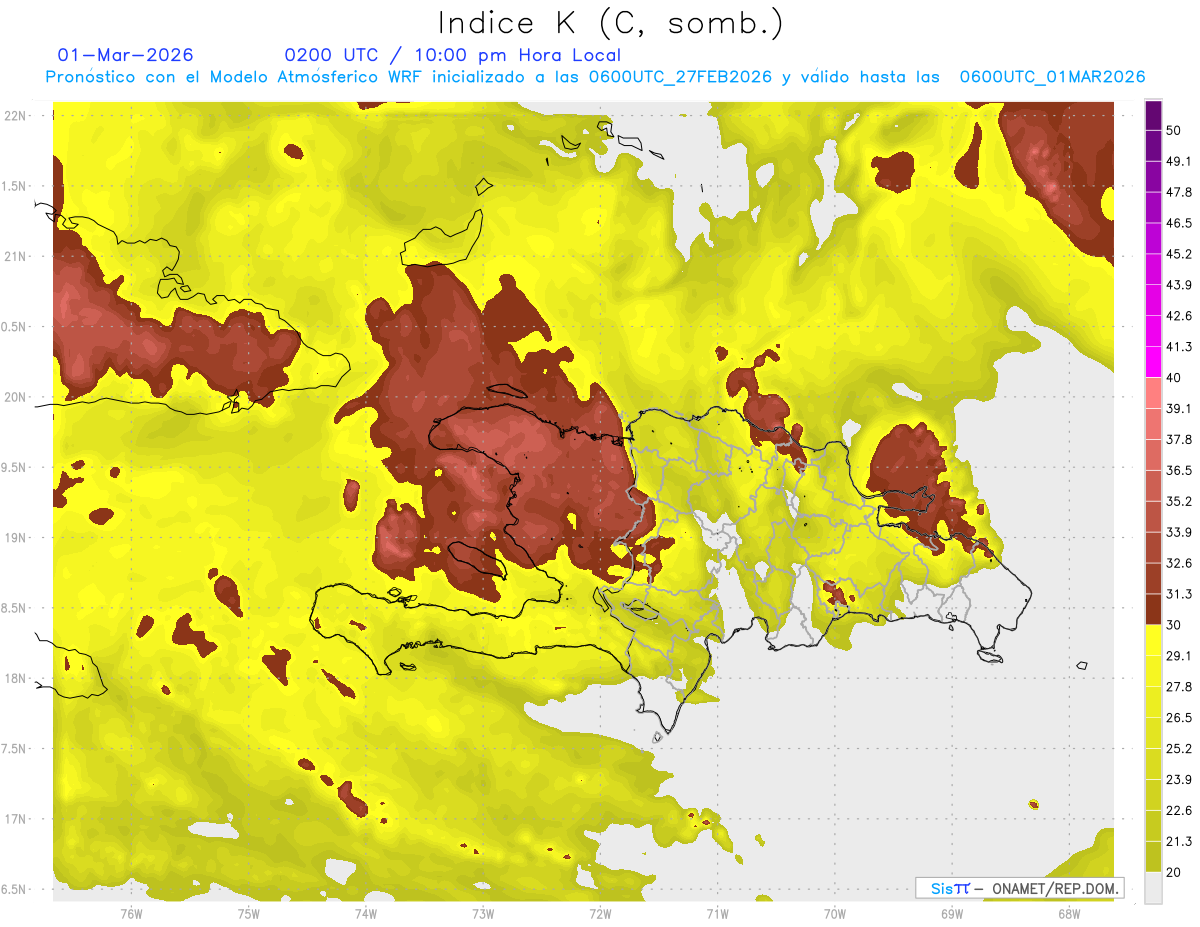Screen dimensions: 1200x927
Task: Click the colorbar value "46.5"
Action: coord(1178,223)
